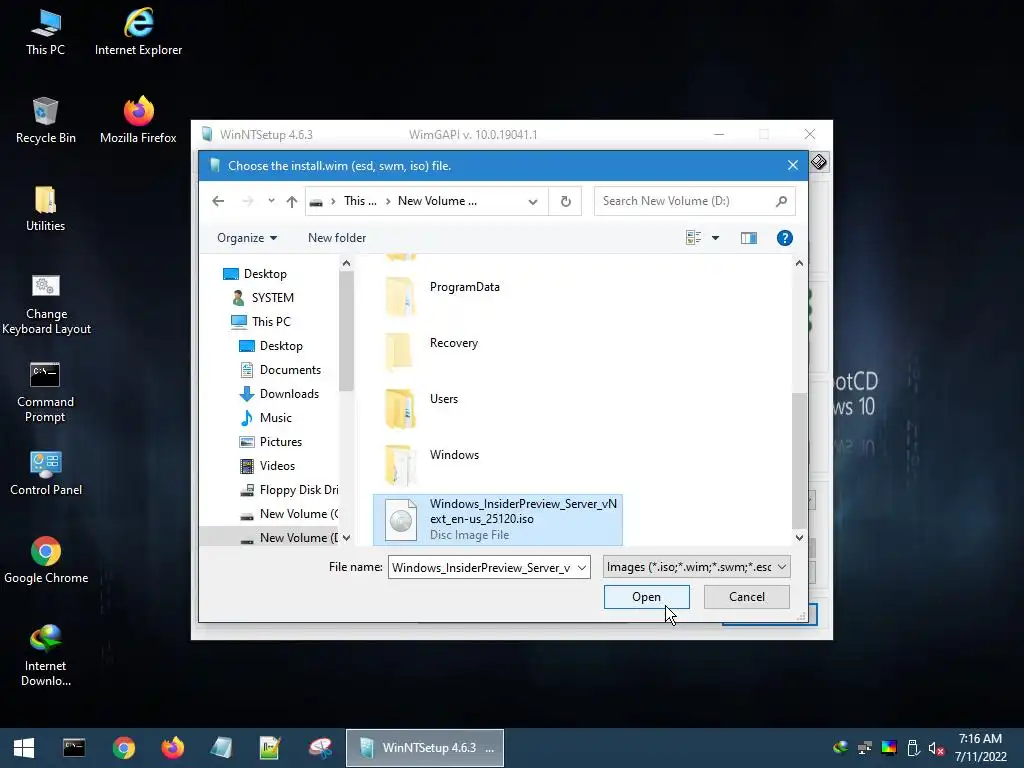
Task: Click the USB eject tray icon
Action: 913,748
